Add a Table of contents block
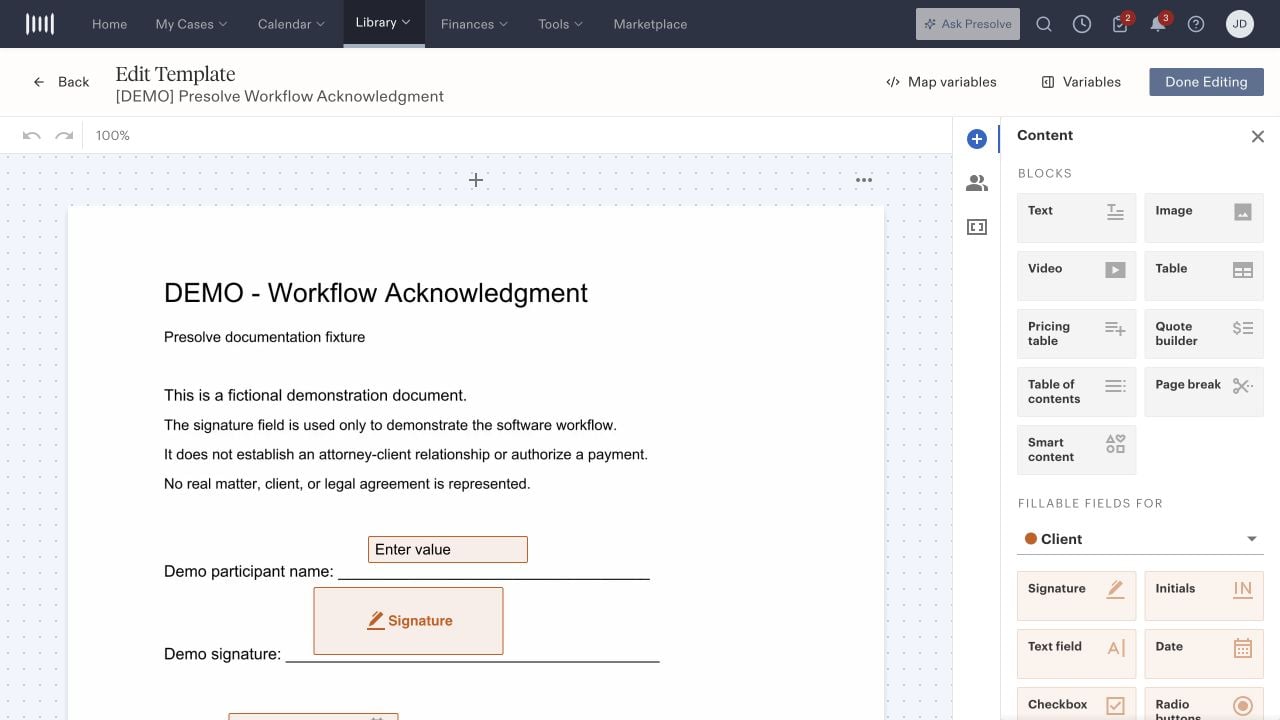The width and height of the screenshot is (1280, 720). [1076, 392]
